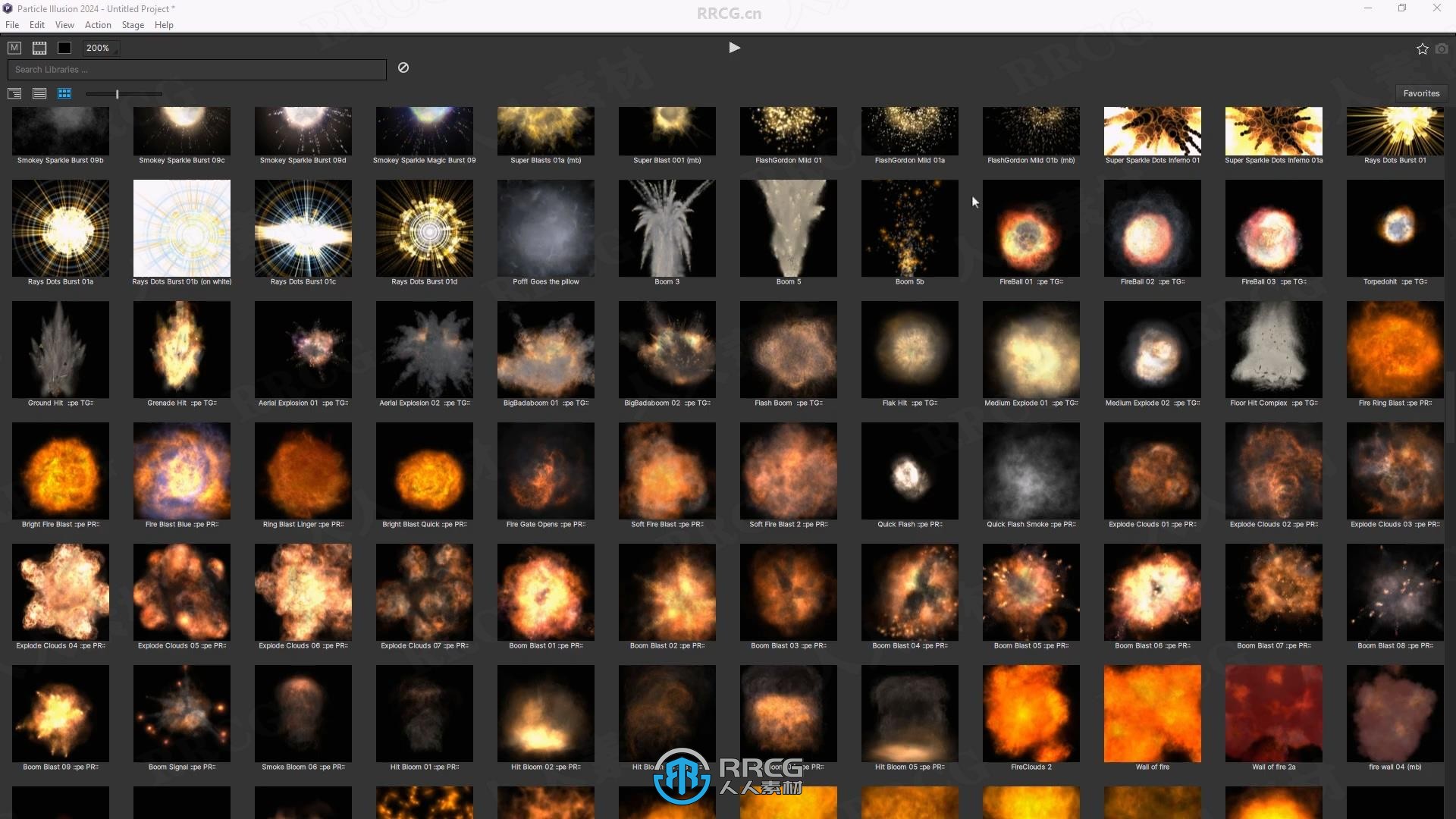Select Hit Bloom 02 thumbnail
This screenshot has width=1456, height=819.
click(x=546, y=714)
